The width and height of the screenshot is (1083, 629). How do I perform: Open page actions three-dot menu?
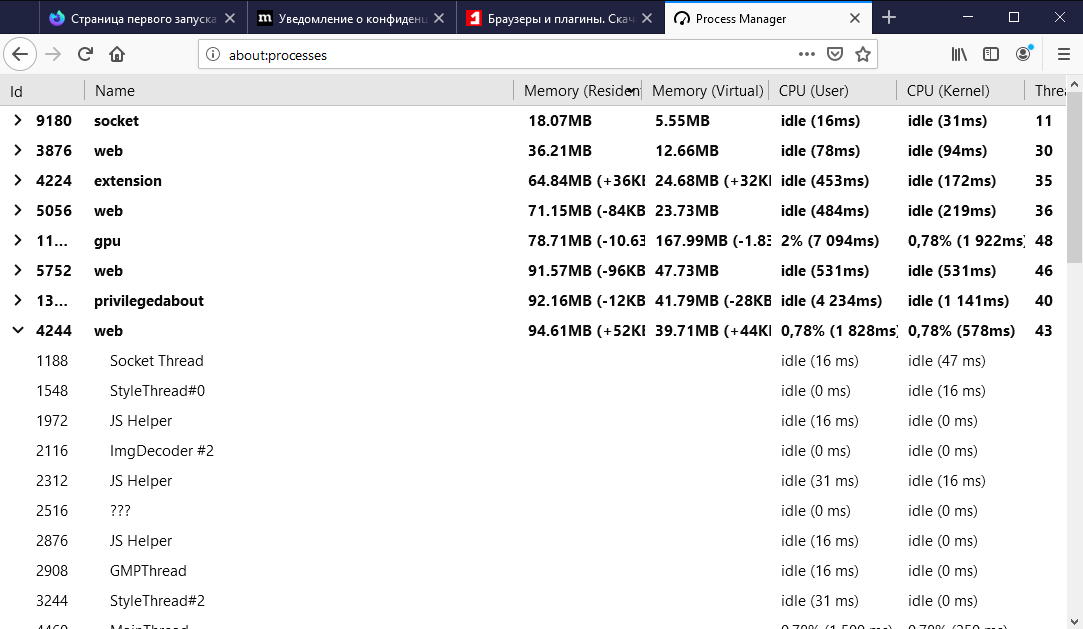(806, 54)
